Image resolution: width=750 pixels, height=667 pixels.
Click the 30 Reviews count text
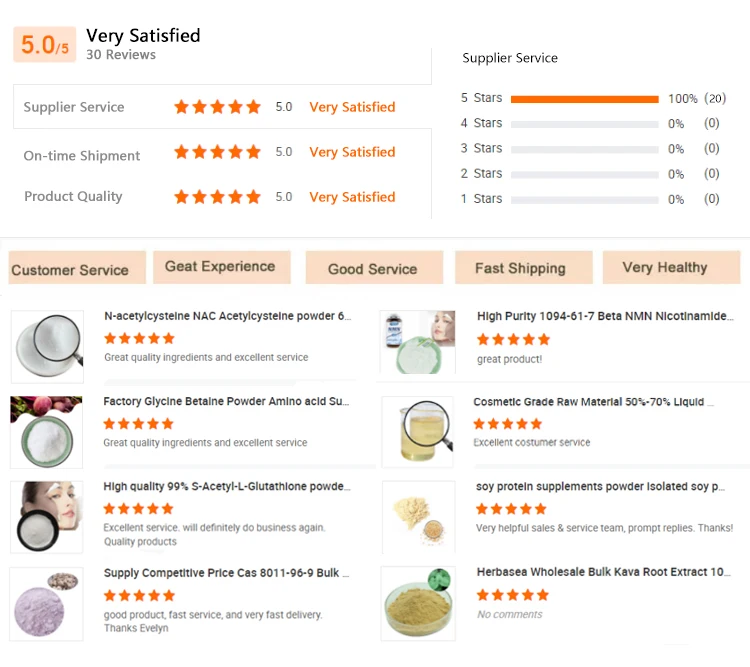point(121,55)
